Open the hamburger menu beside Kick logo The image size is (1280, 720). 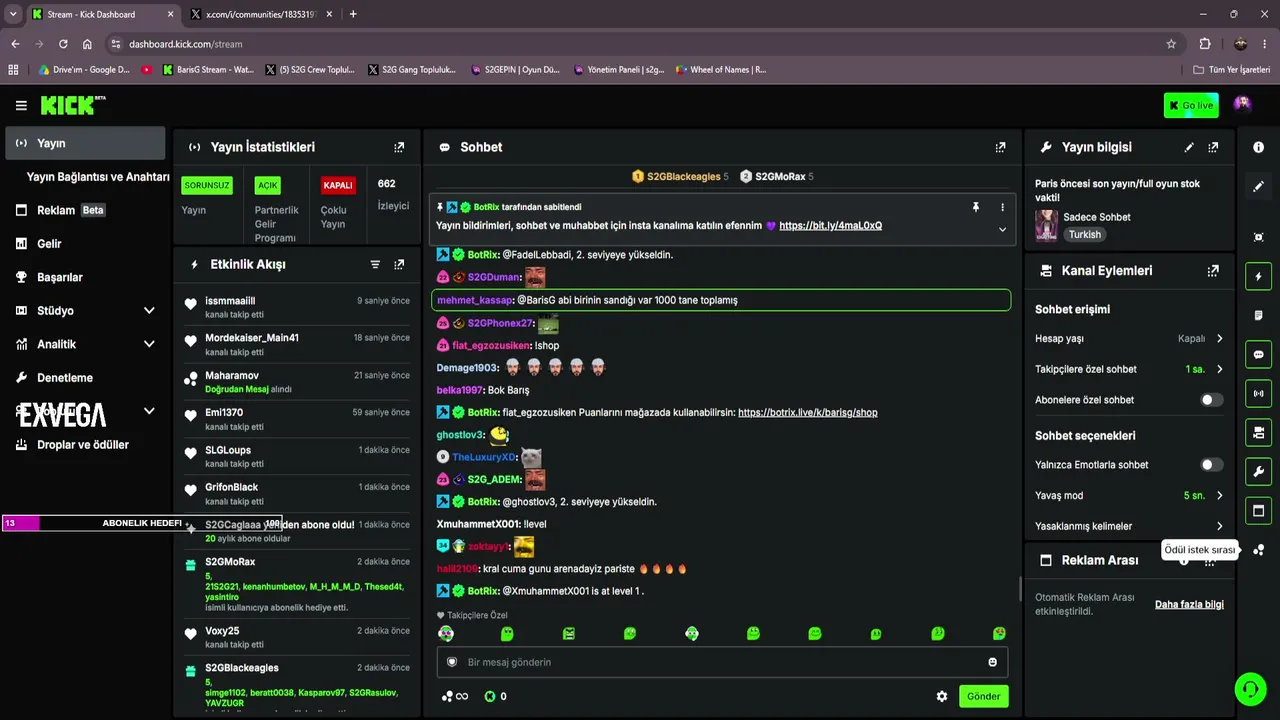pyautogui.click(x=21, y=105)
